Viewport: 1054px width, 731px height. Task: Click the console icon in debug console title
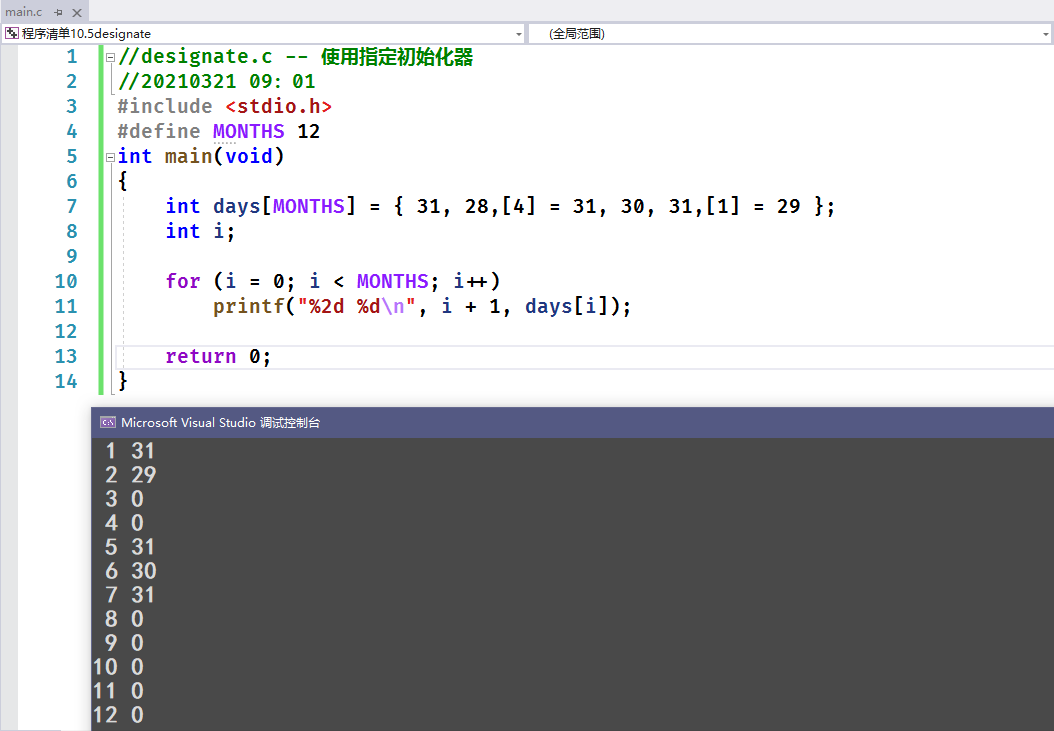108,422
